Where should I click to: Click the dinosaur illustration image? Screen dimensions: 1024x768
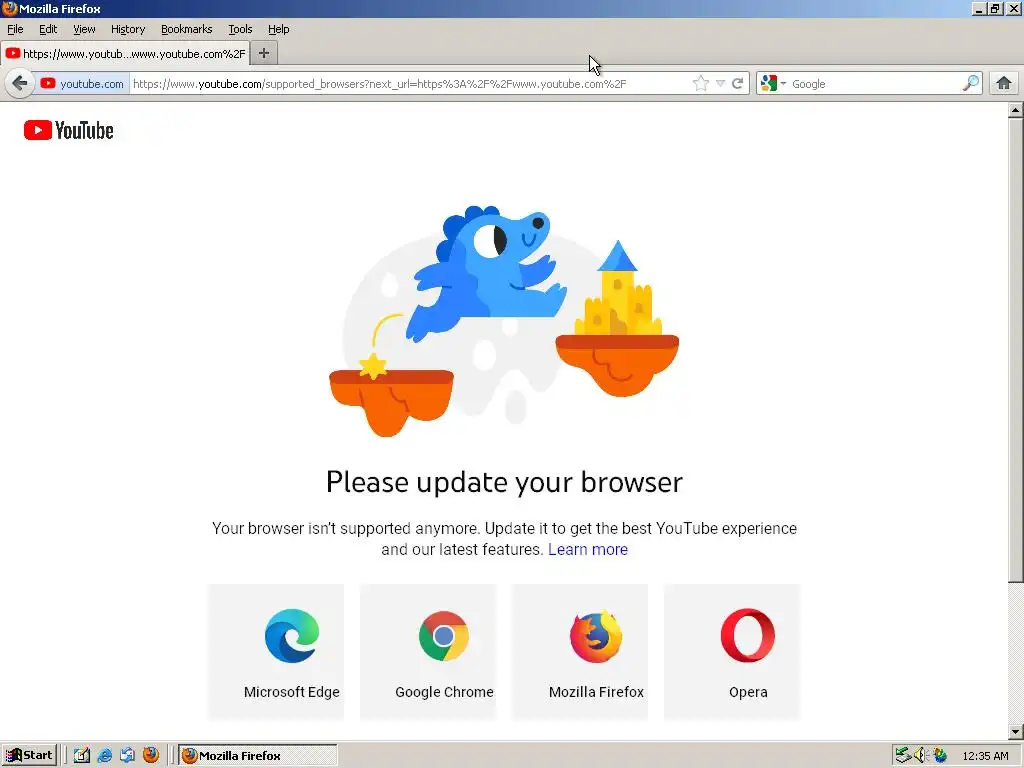click(504, 321)
